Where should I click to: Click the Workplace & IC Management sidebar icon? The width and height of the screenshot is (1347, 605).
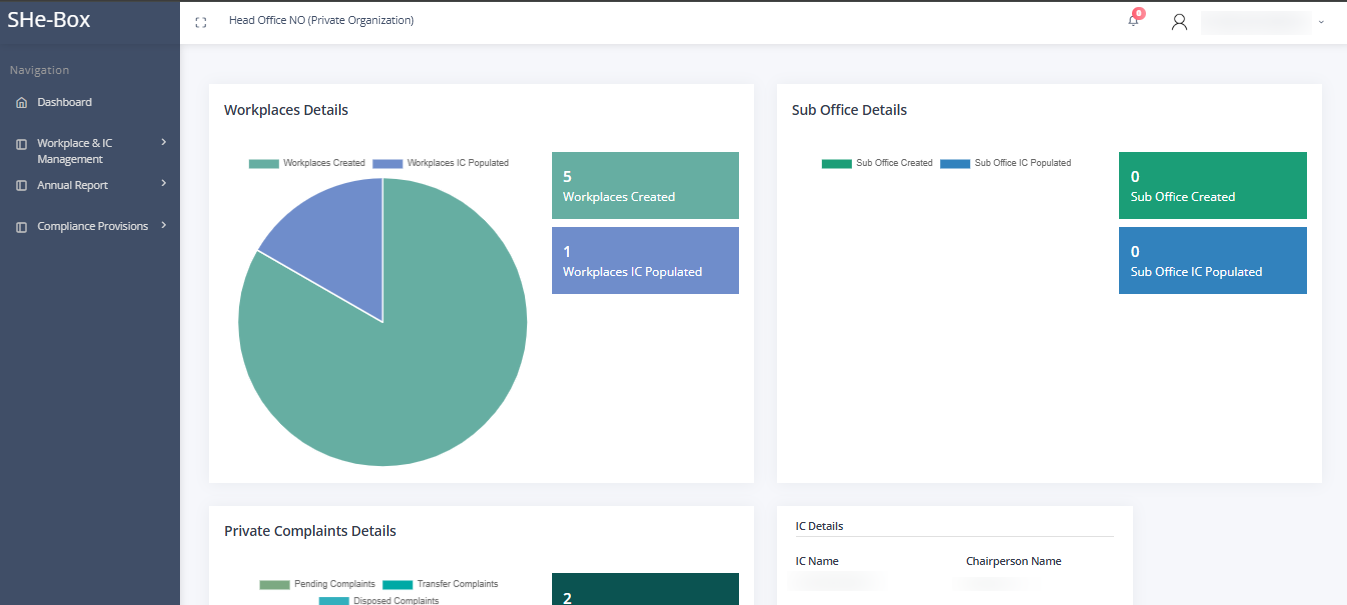22,144
